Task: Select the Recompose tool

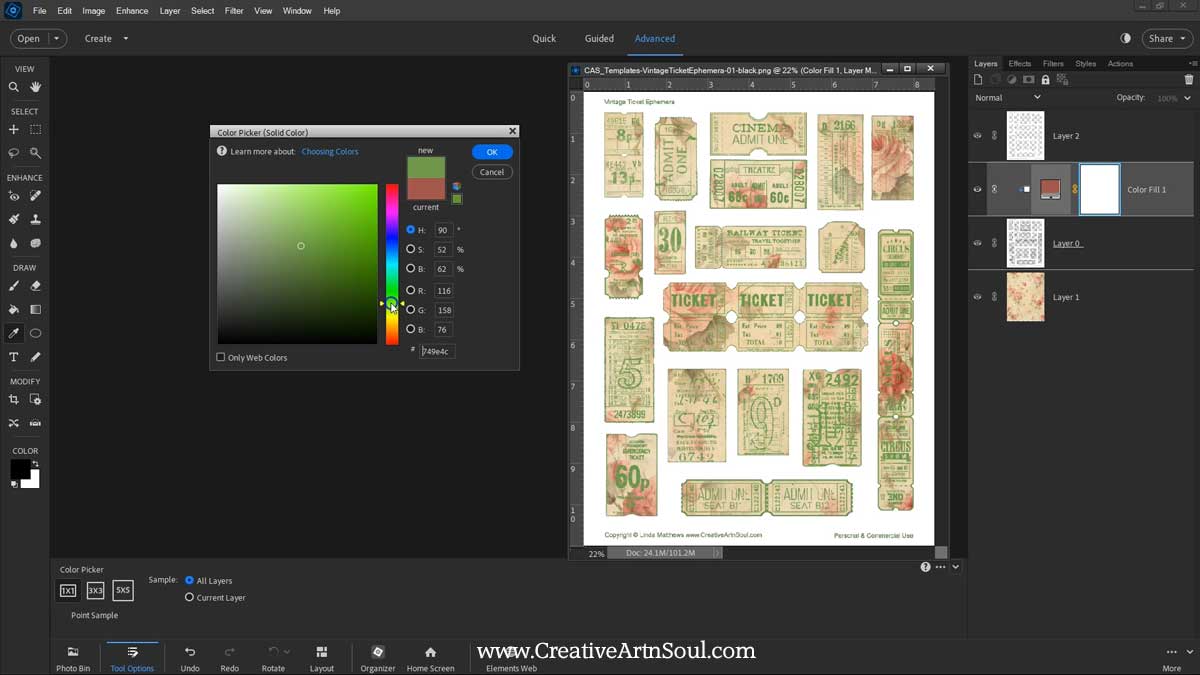Action: coord(36,400)
